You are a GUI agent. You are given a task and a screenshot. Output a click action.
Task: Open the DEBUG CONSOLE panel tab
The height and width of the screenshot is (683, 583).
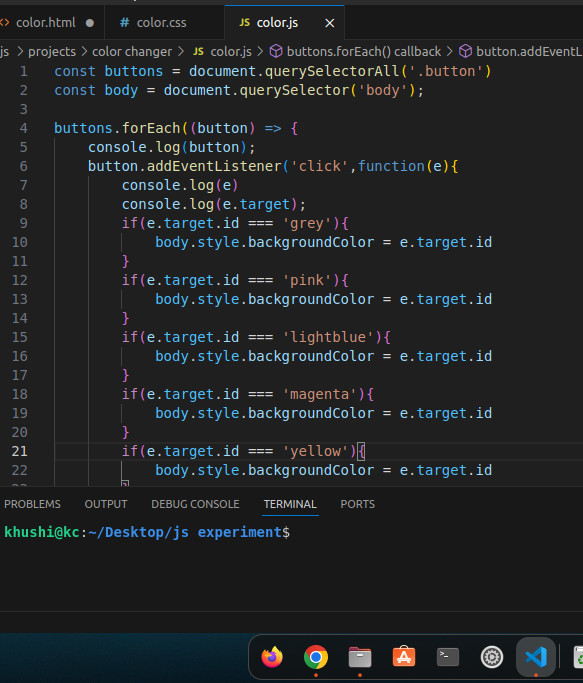[195, 504]
